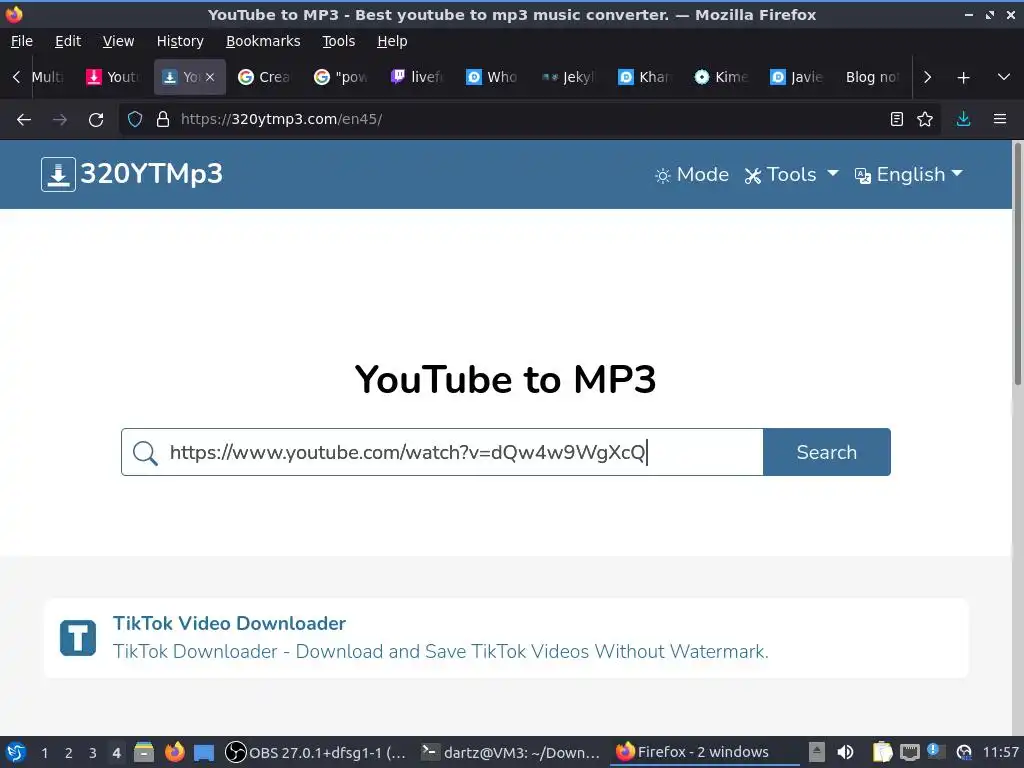Switch to workspace 2
This screenshot has height=768, width=1024.
[x=69, y=753]
